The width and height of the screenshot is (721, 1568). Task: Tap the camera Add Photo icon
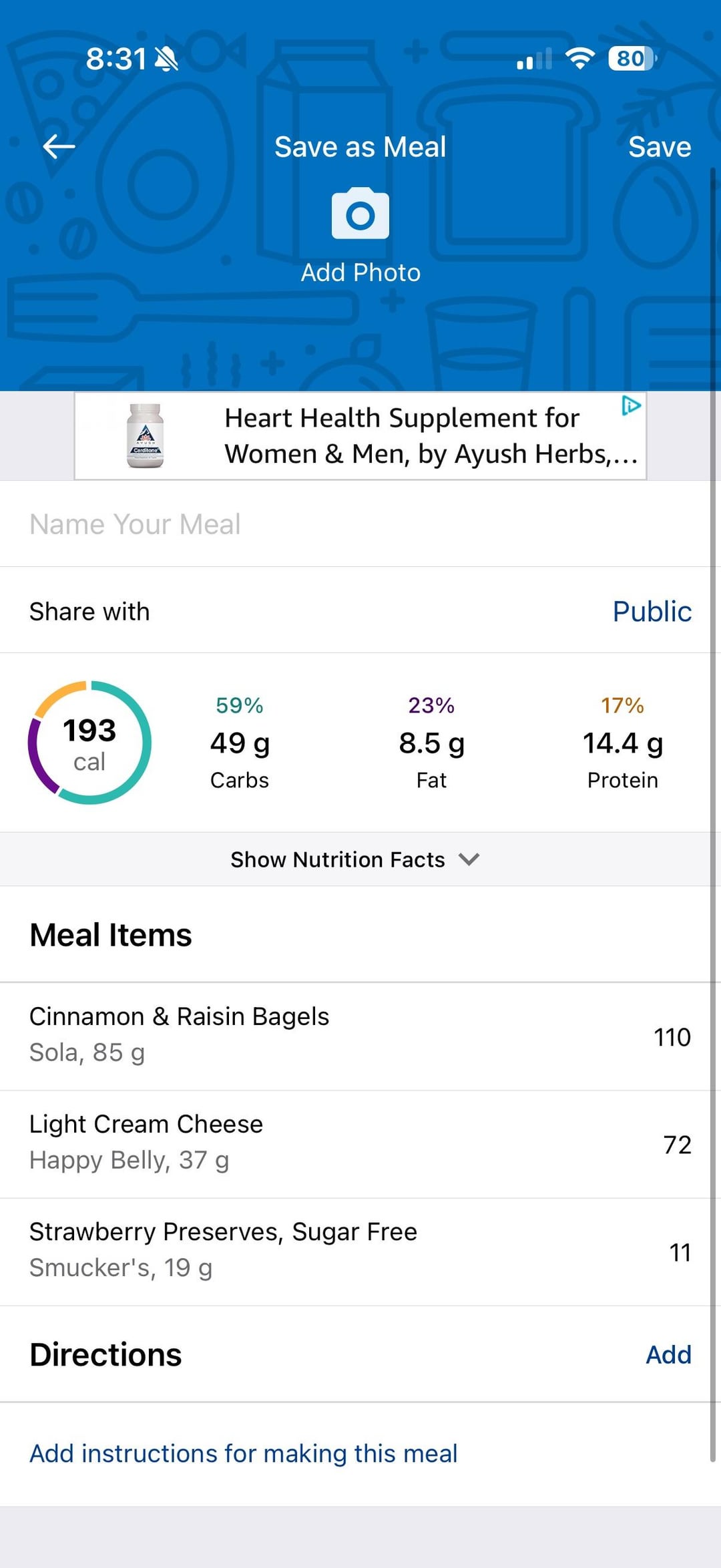pyautogui.click(x=360, y=214)
